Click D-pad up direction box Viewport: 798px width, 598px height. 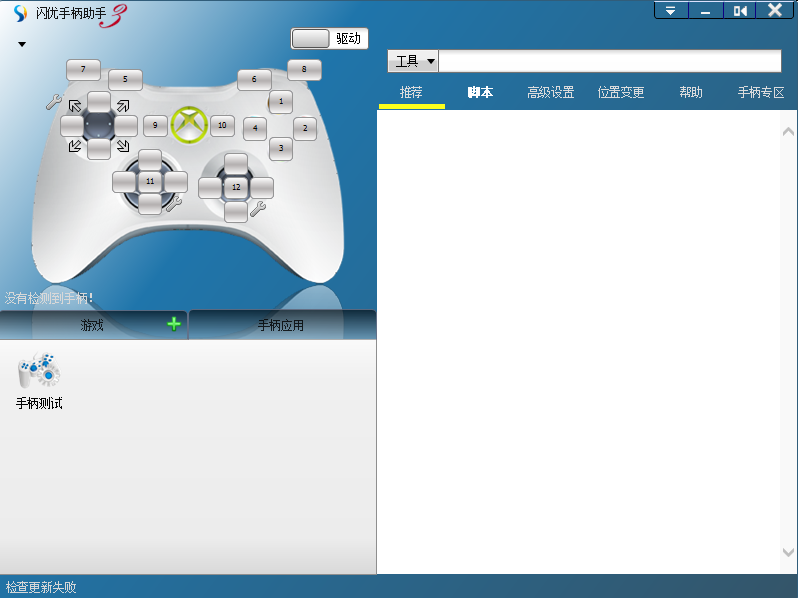click(x=99, y=102)
